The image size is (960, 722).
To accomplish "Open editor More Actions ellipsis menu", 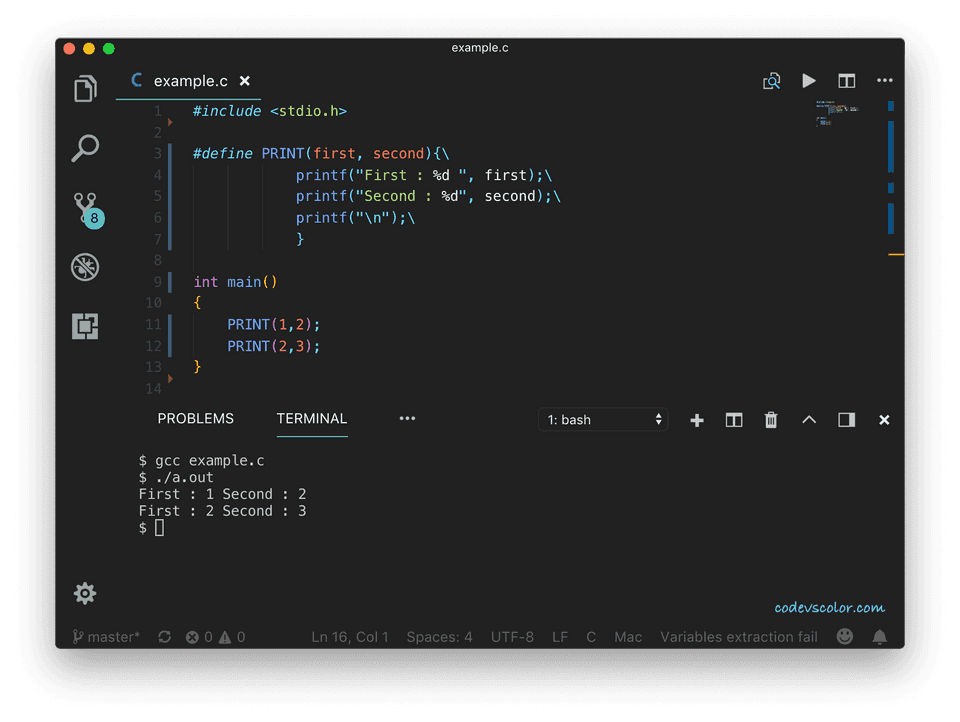I will coord(884,81).
